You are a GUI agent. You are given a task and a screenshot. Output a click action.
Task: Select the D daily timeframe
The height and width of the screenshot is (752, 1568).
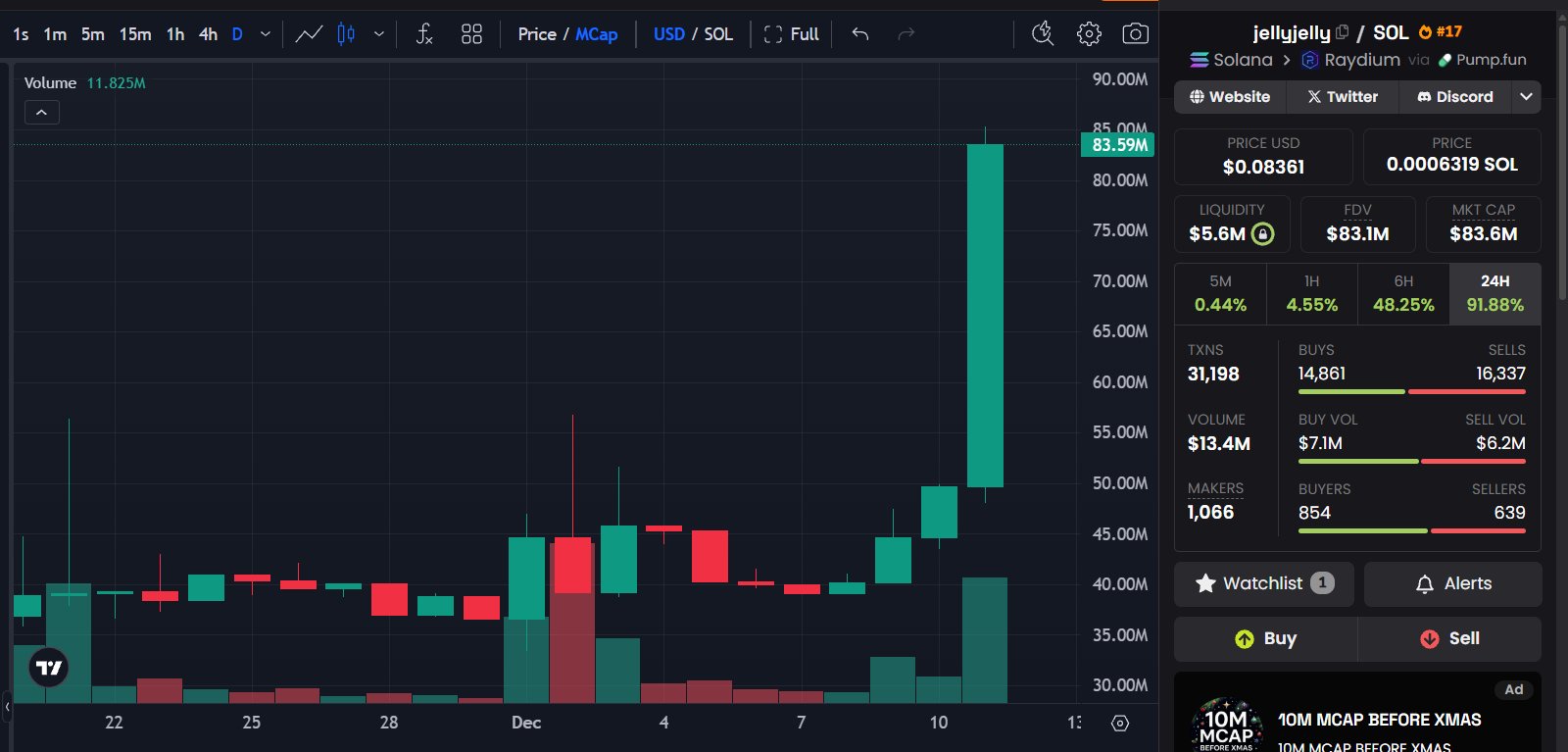[x=237, y=34]
